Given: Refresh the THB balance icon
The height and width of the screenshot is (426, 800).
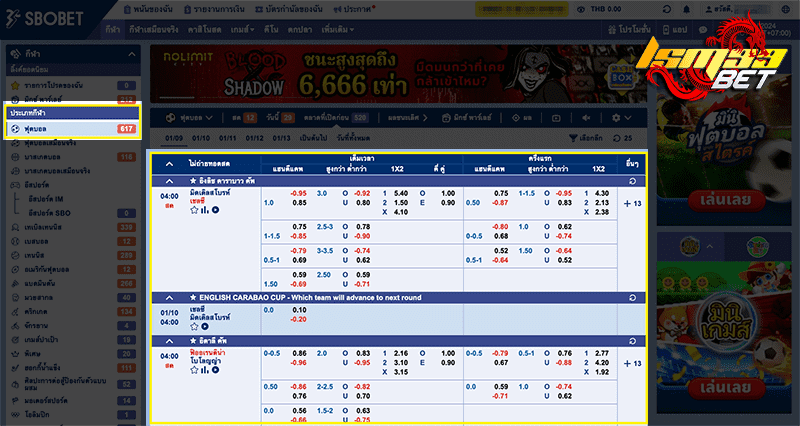Looking at the screenshot, I should (x=667, y=9).
